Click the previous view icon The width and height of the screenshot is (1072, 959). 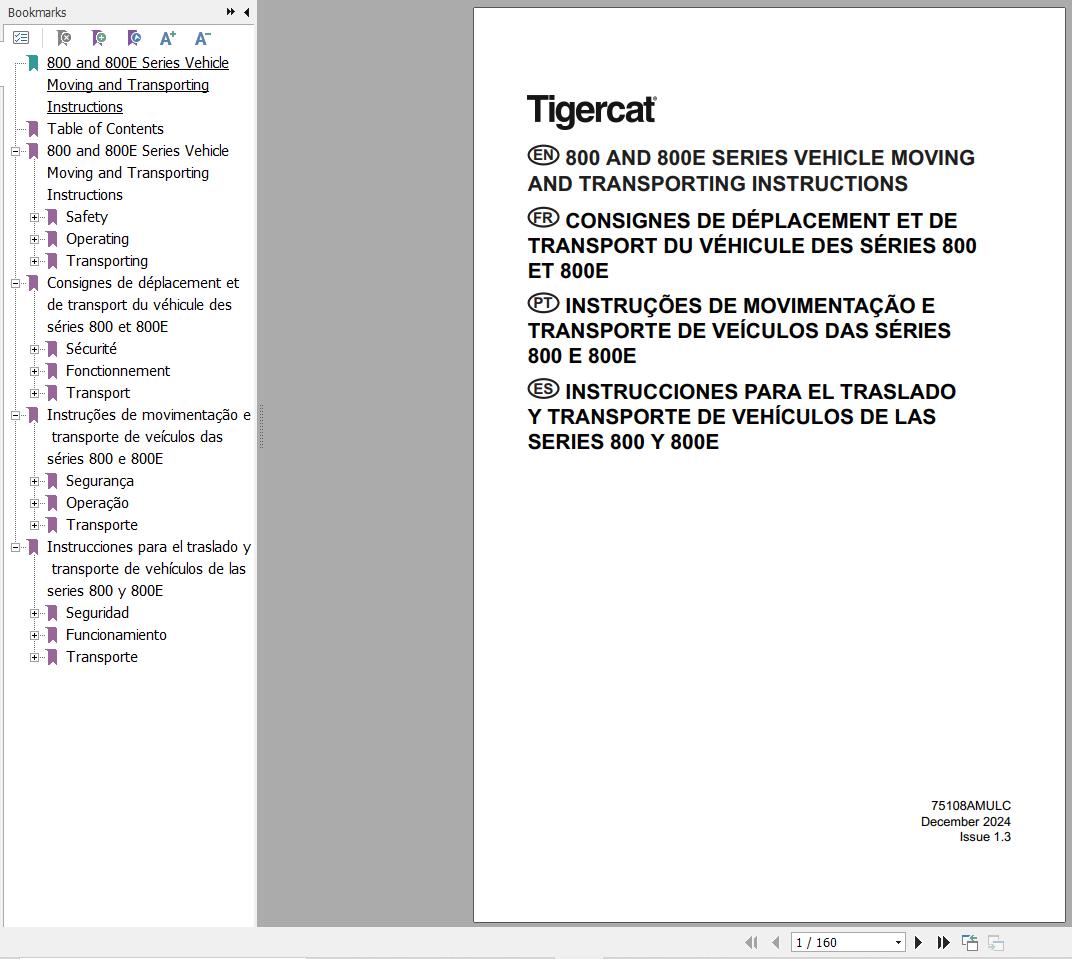[969, 943]
